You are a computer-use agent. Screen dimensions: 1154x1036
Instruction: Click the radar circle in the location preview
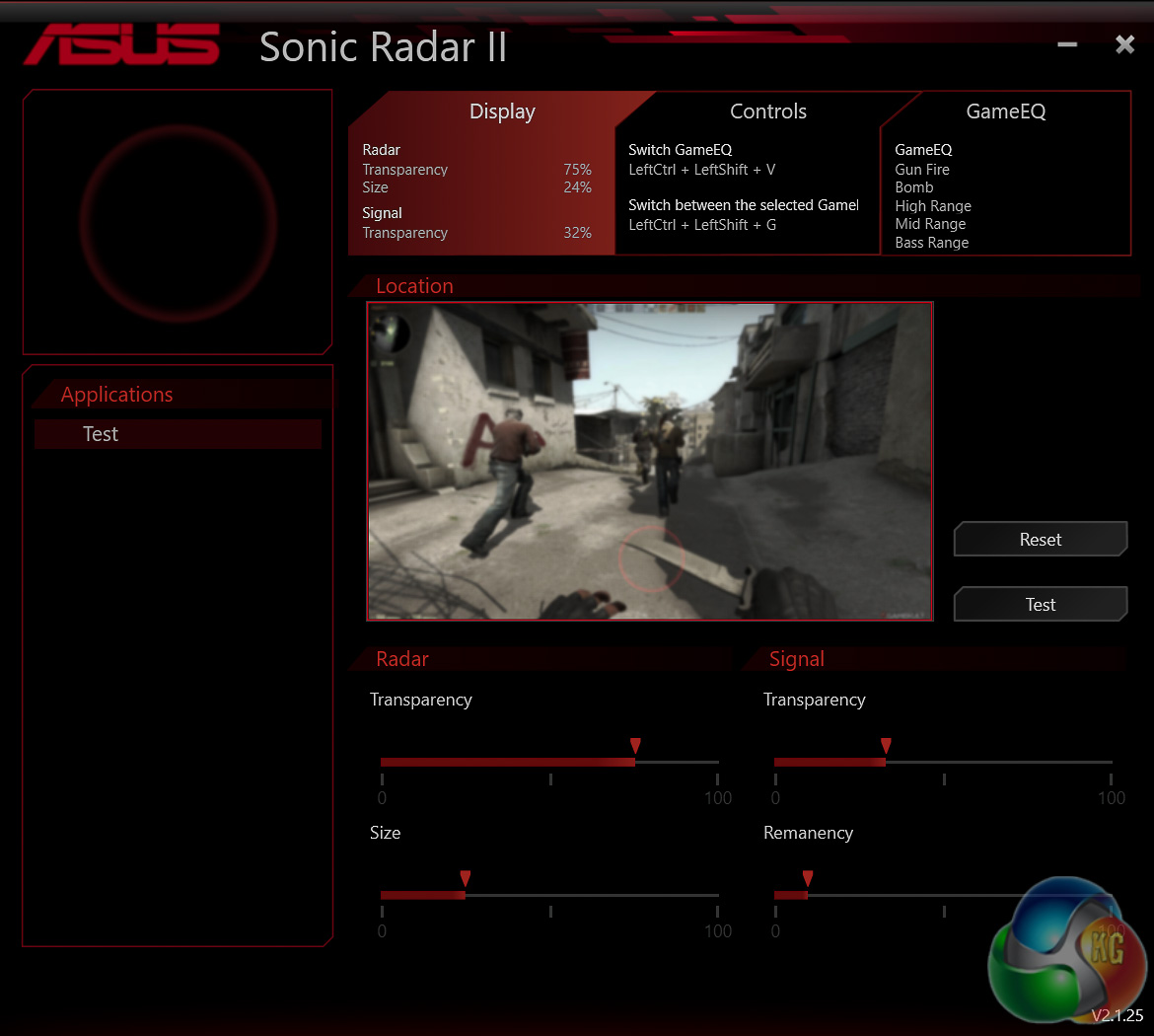[x=650, y=558]
